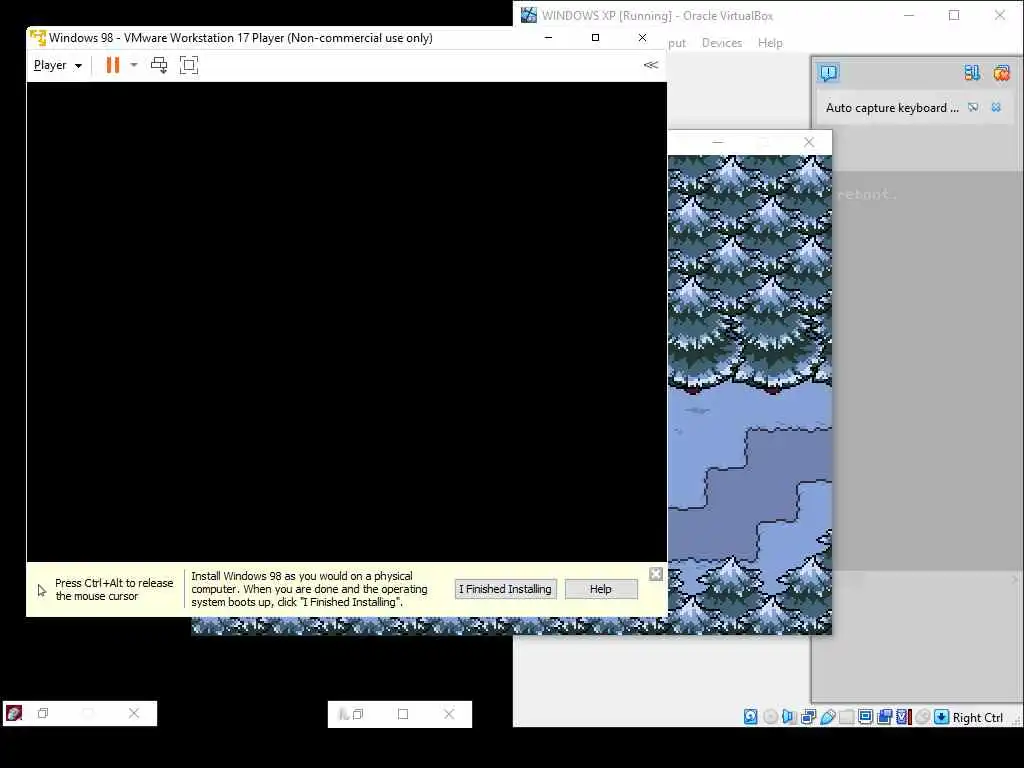Click the VirtualBox notification center icon
The height and width of the screenshot is (768, 1024).
(x=828, y=72)
